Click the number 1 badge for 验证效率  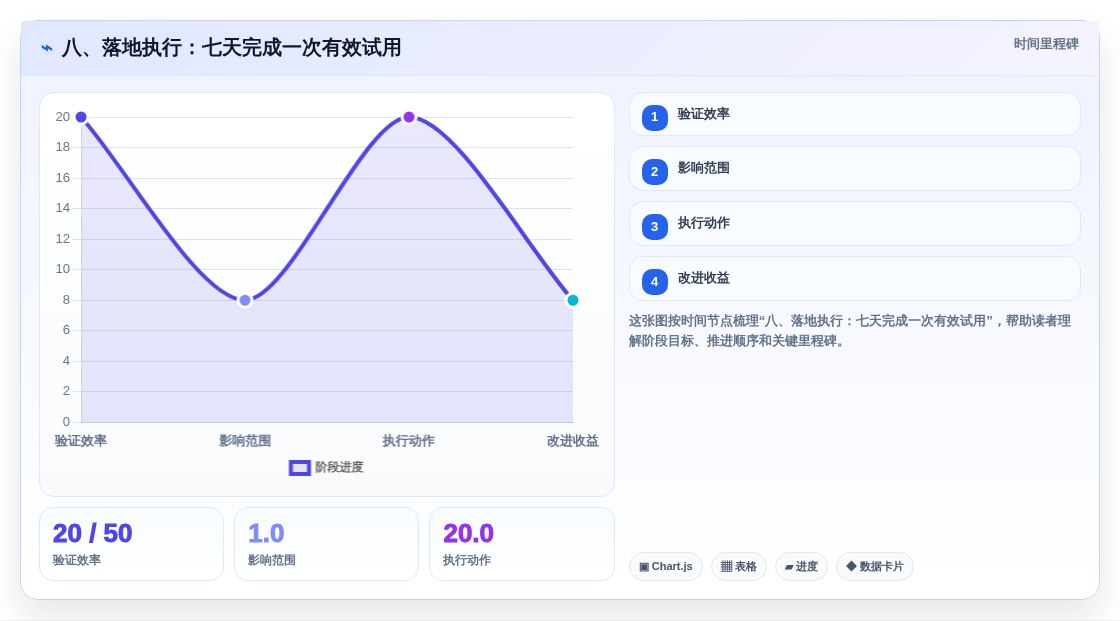(654, 117)
